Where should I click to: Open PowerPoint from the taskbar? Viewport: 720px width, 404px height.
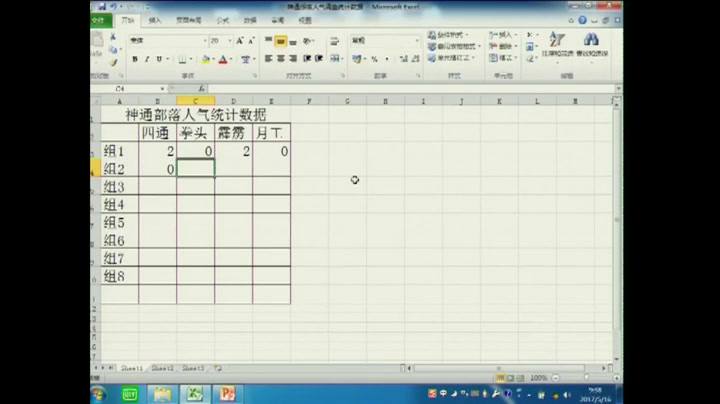[x=227, y=393]
